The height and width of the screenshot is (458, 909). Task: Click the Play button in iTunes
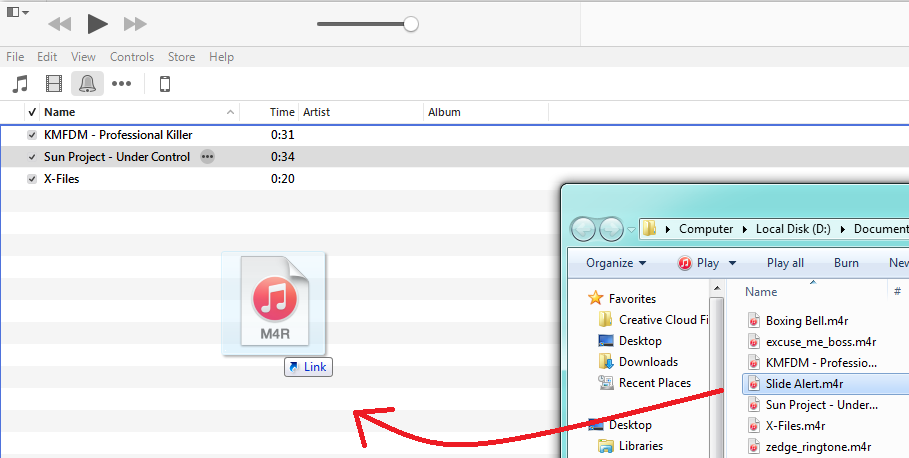[97, 24]
